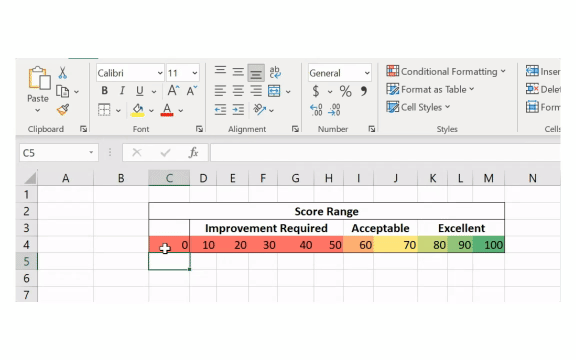This screenshot has height=360, width=576.
Task: Increase font size with large A
Action: click(173, 90)
